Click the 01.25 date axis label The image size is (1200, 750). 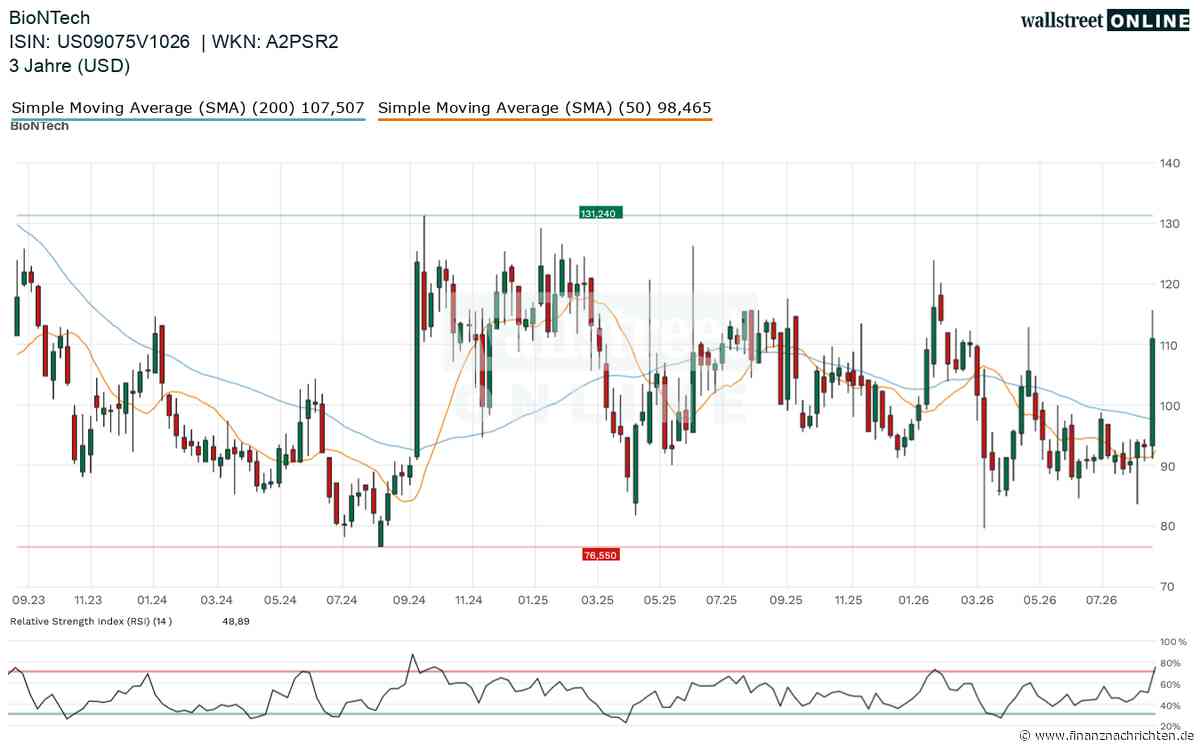tap(533, 600)
